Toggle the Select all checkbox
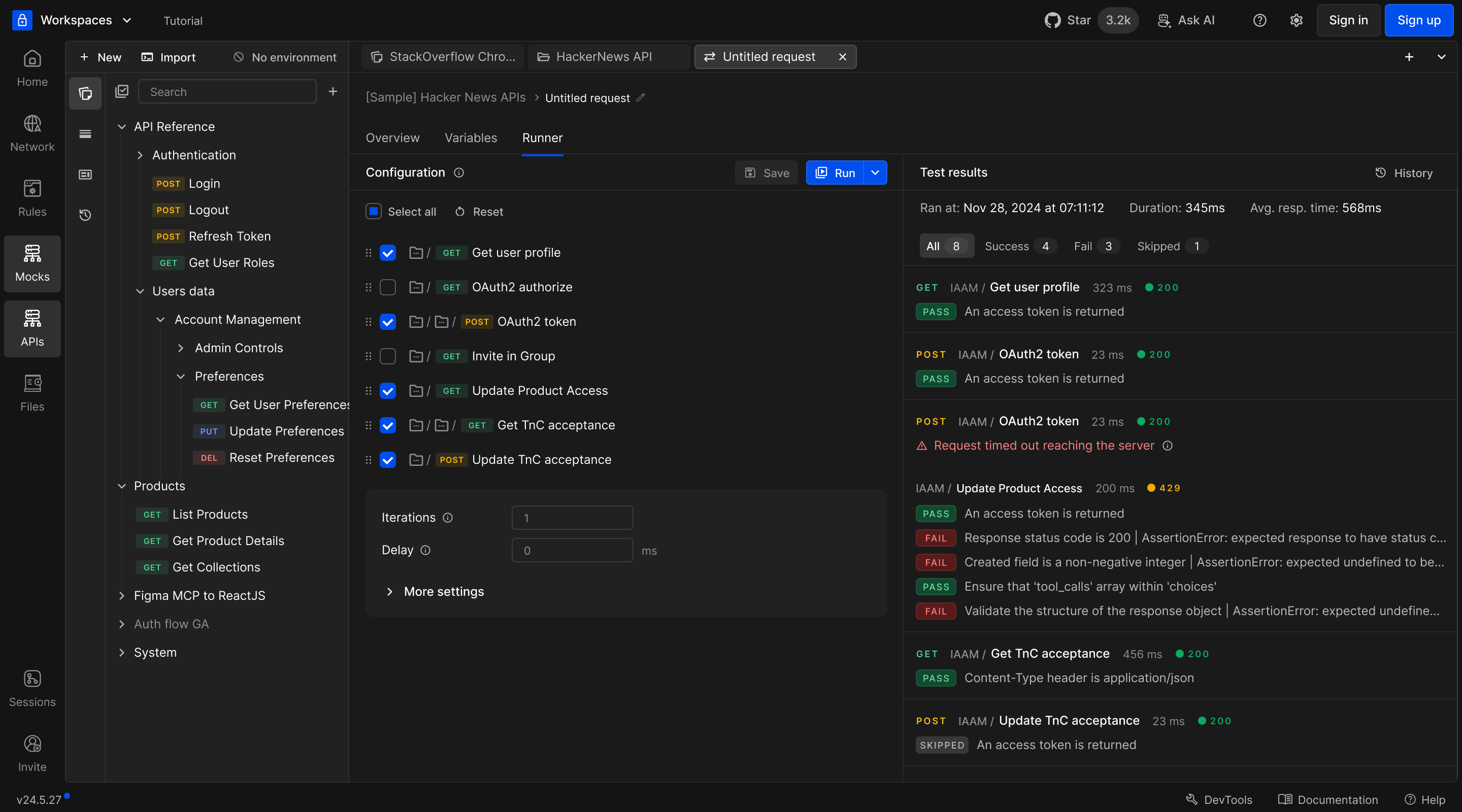Viewport: 1462px width, 812px height. point(374,212)
